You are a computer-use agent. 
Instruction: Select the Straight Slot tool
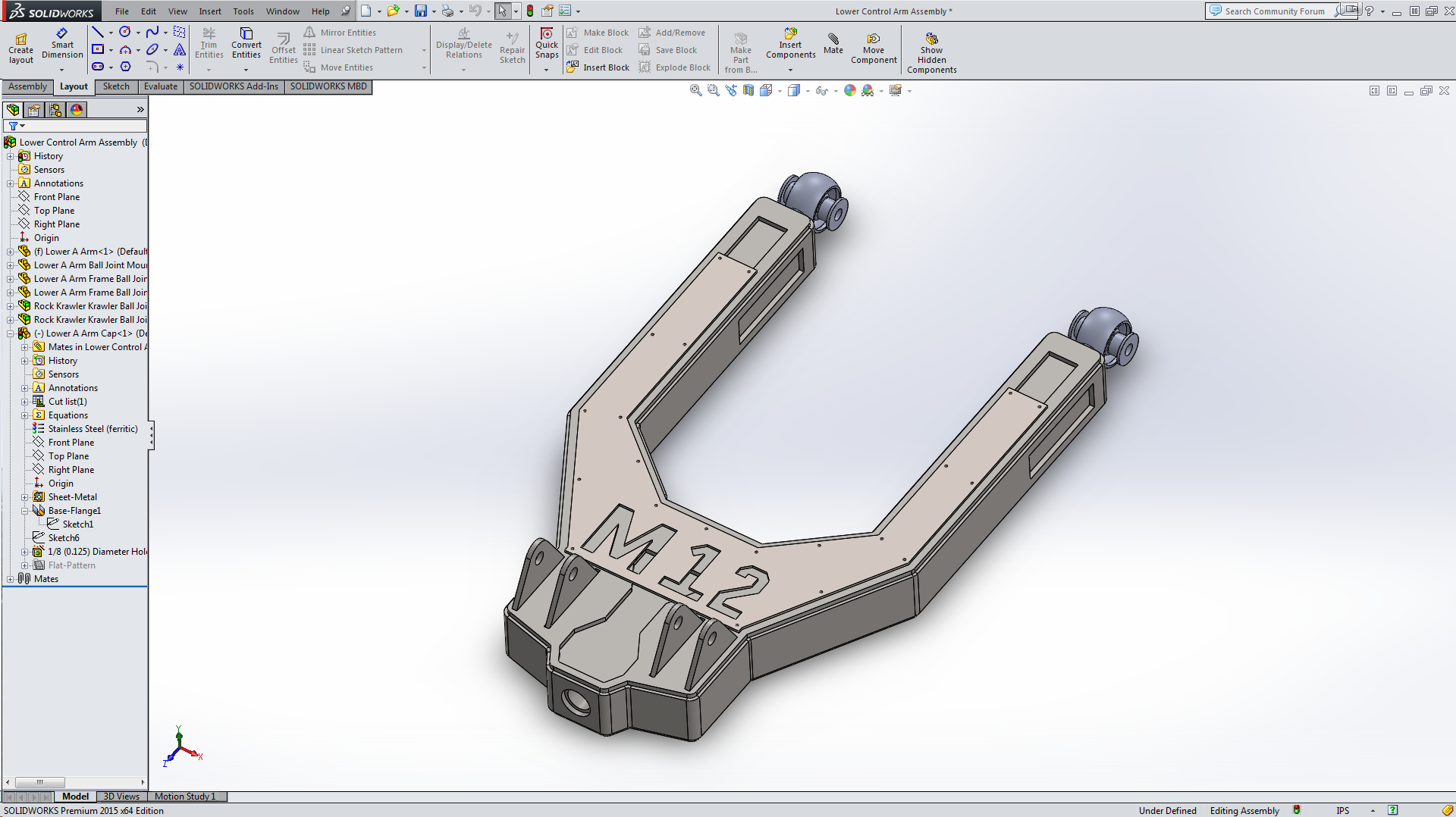tap(98, 67)
